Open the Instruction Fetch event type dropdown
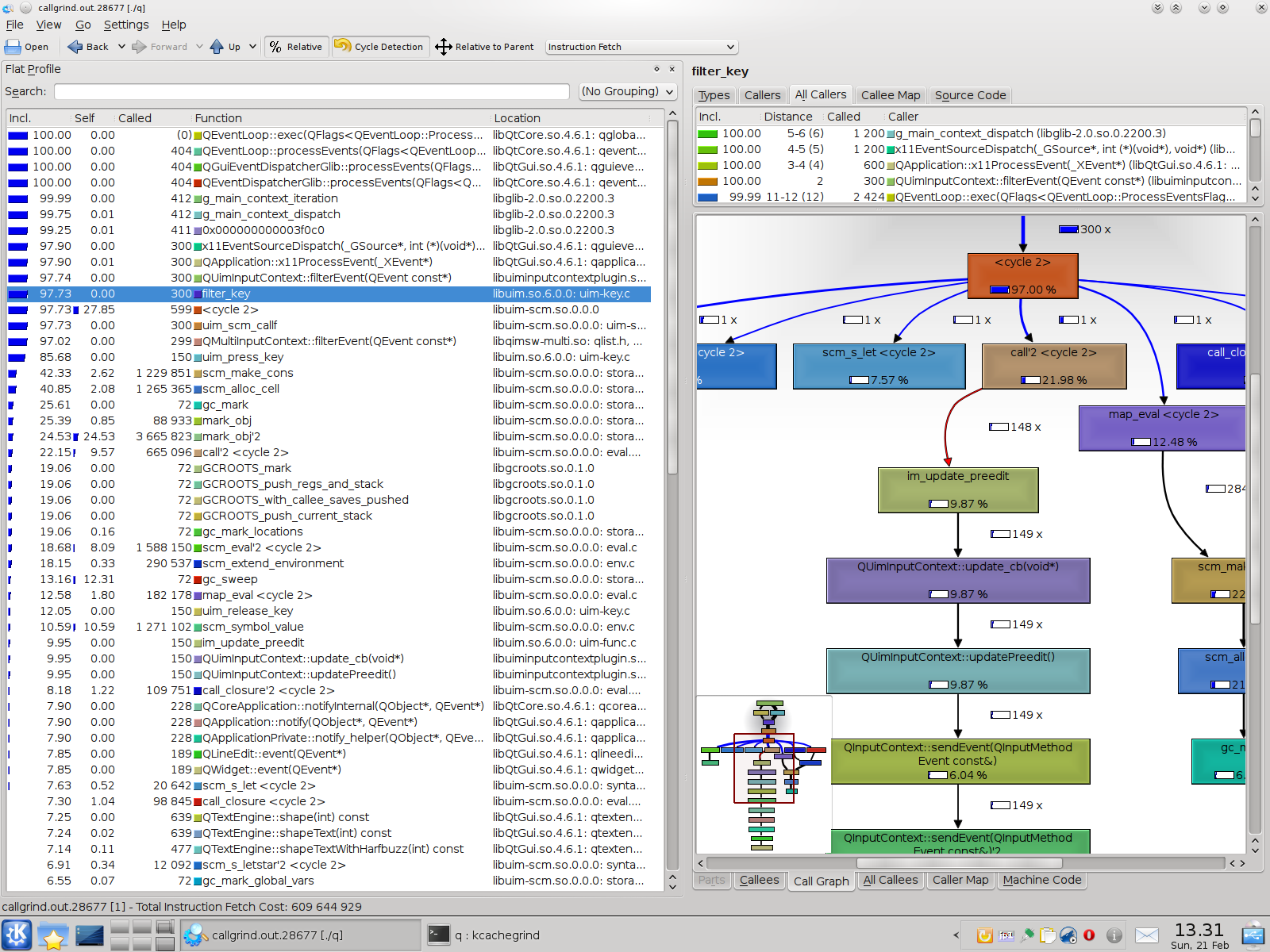This screenshot has width=1270, height=952. coord(641,47)
